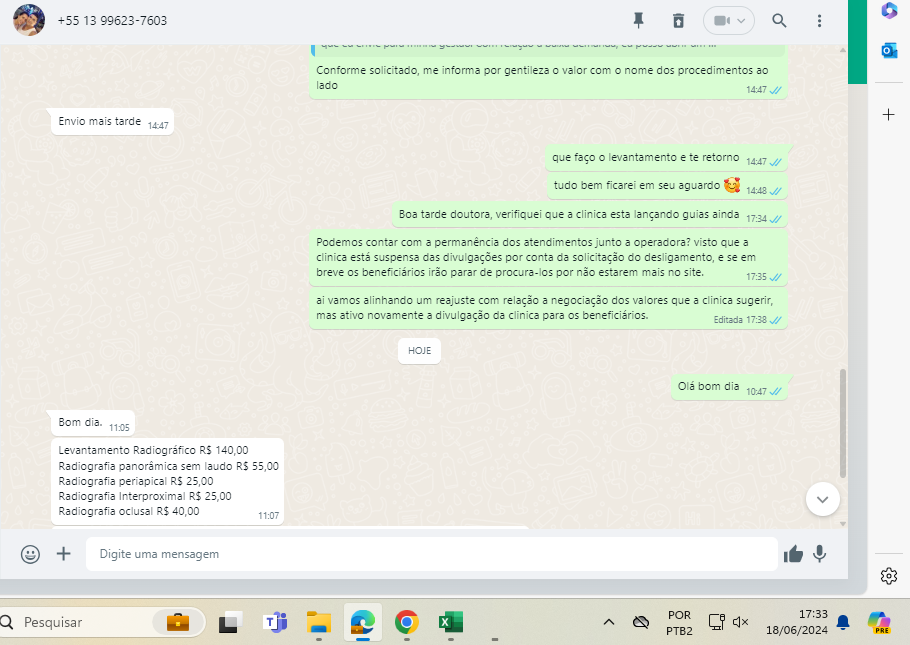
Task: Open Excel from the taskbar
Action: pos(451,622)
